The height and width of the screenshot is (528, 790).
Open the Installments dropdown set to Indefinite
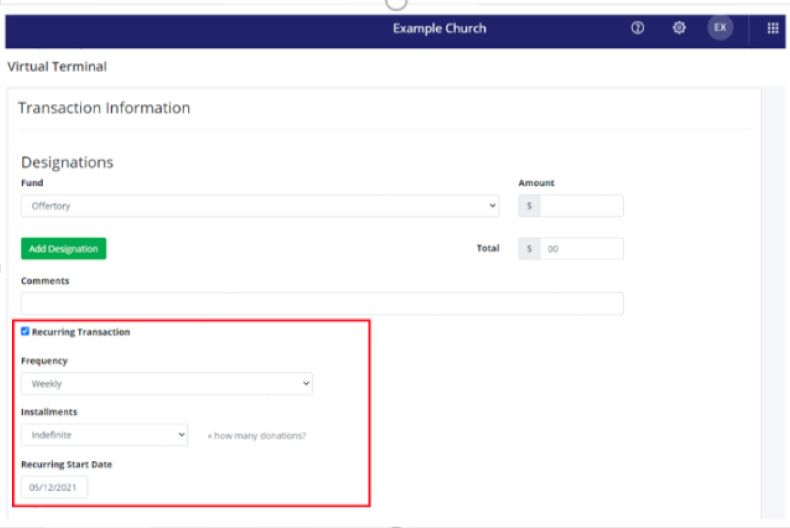click(x=105, y=435)
